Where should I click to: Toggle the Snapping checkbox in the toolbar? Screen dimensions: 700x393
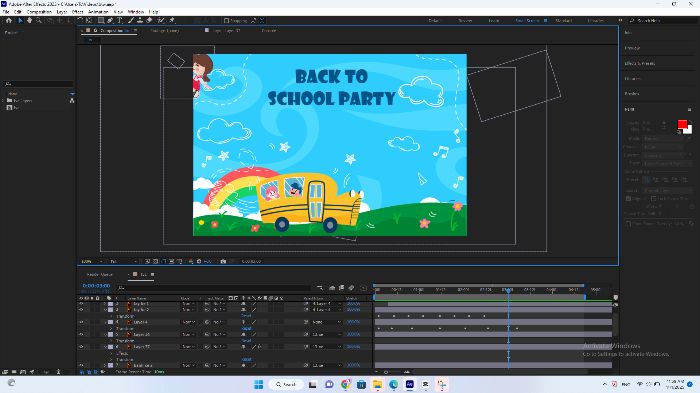click(226, 21)
